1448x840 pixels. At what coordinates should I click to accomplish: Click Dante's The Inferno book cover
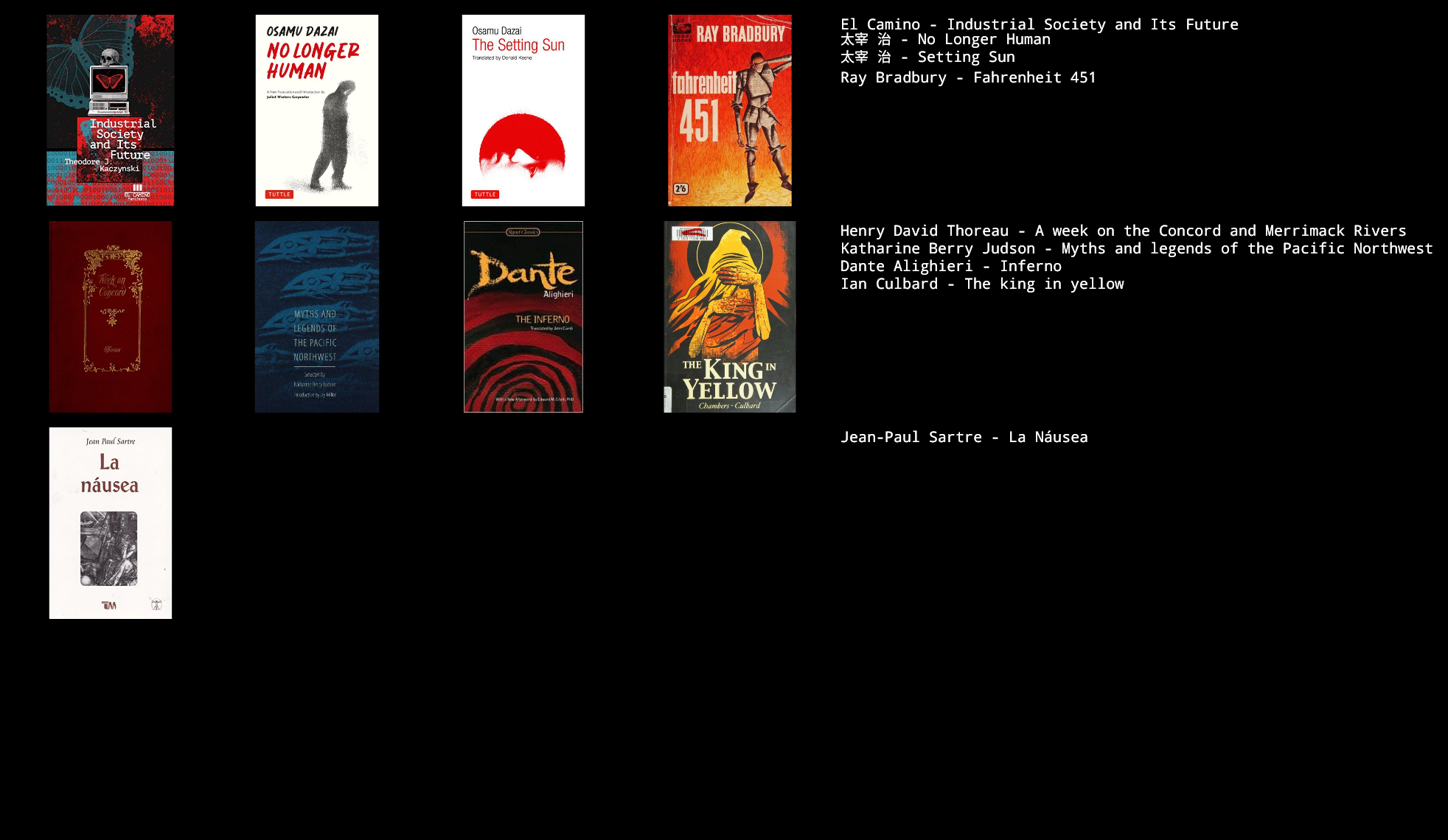point(523,316)
